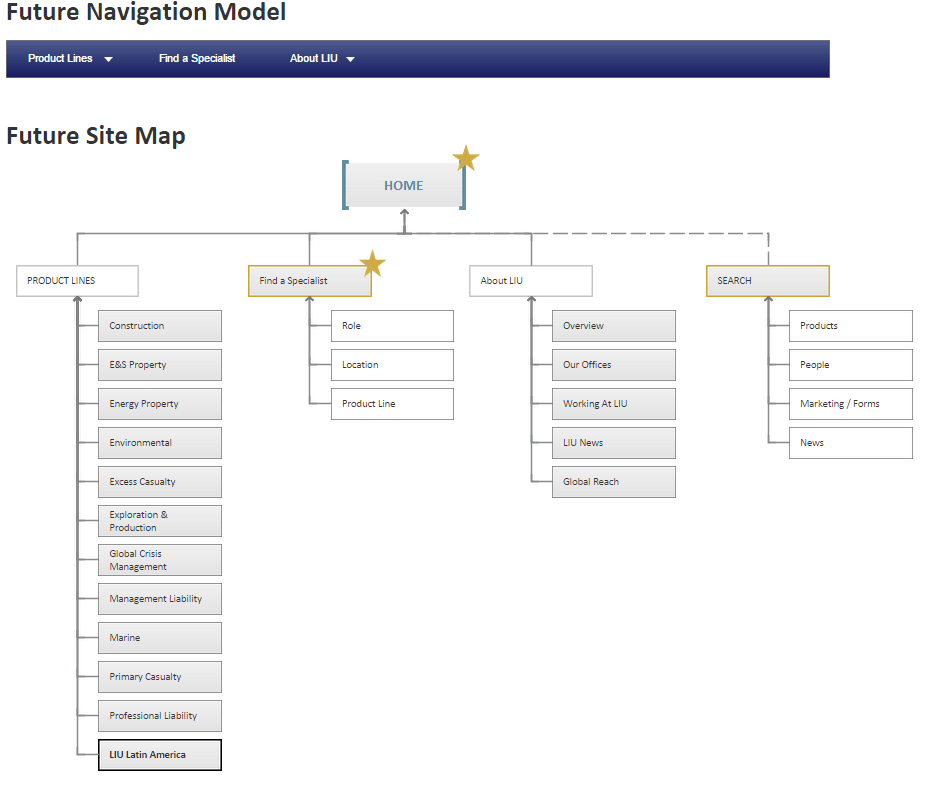Click the Products box under SEARCH
931x789 pixels.
pos(851,326)
